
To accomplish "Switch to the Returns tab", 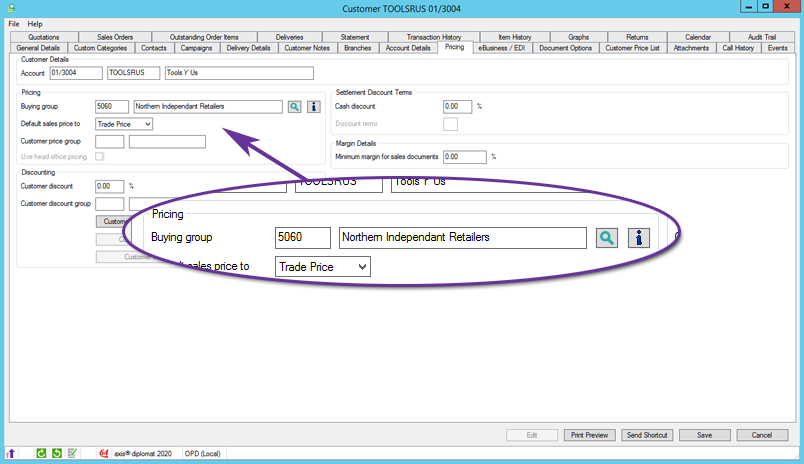I will (637, 37).
